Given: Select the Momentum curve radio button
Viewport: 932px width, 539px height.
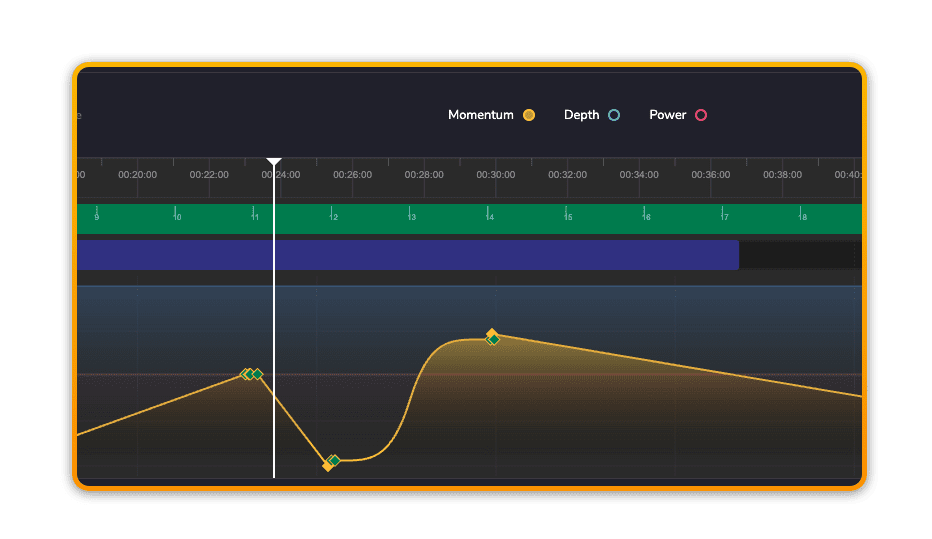Looking at the screenshot, I should coord(529,115).
